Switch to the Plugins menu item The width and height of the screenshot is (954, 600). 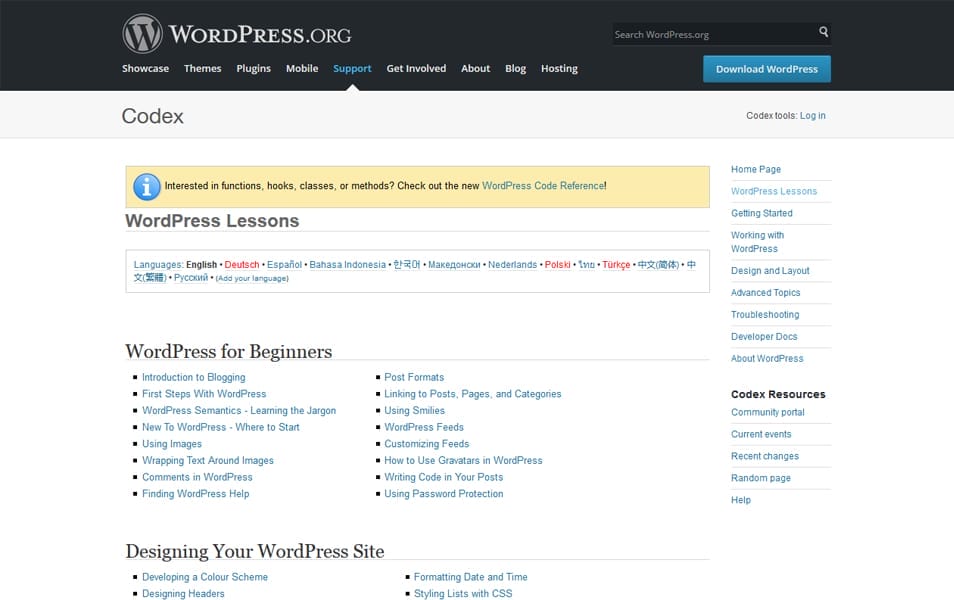(253, 68)
